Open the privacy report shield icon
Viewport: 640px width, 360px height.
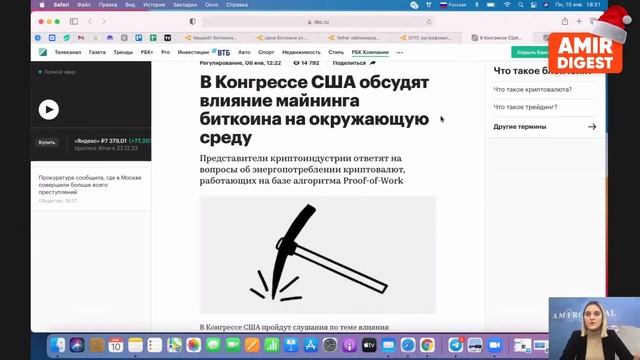pyautogui.click(x=193, y=21)
